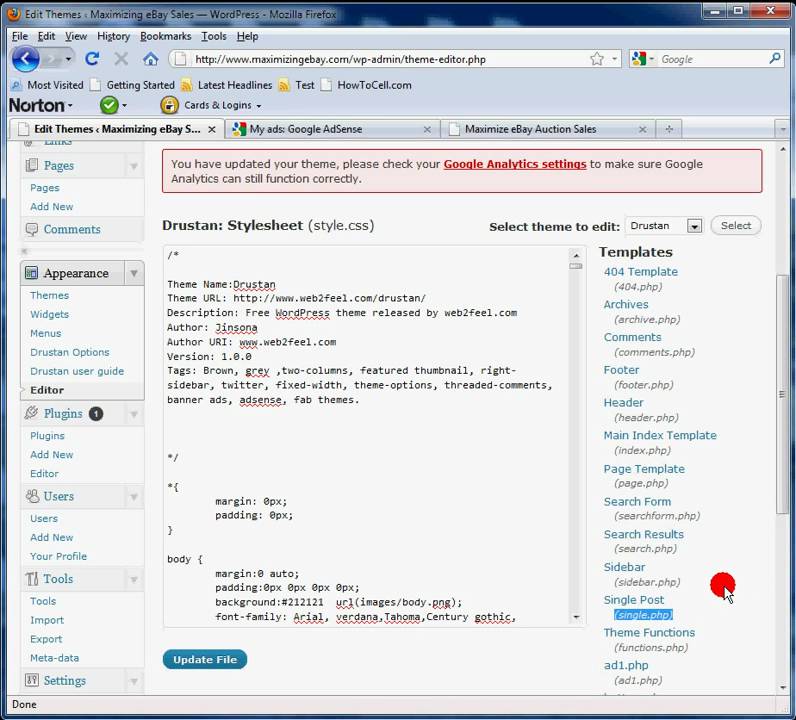Screen dimensions: 796x720
Task: Click the Plugins plug icon
Action: 31,413
